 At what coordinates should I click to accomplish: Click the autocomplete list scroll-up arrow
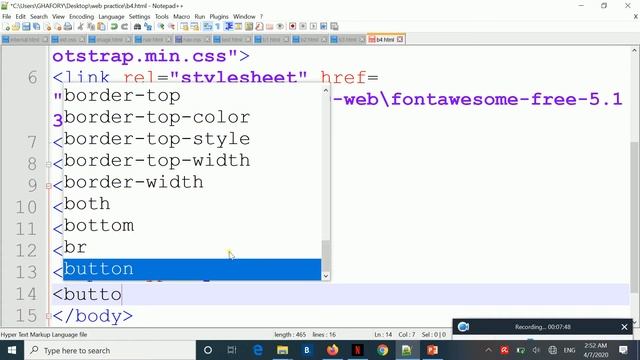(326, 91)
